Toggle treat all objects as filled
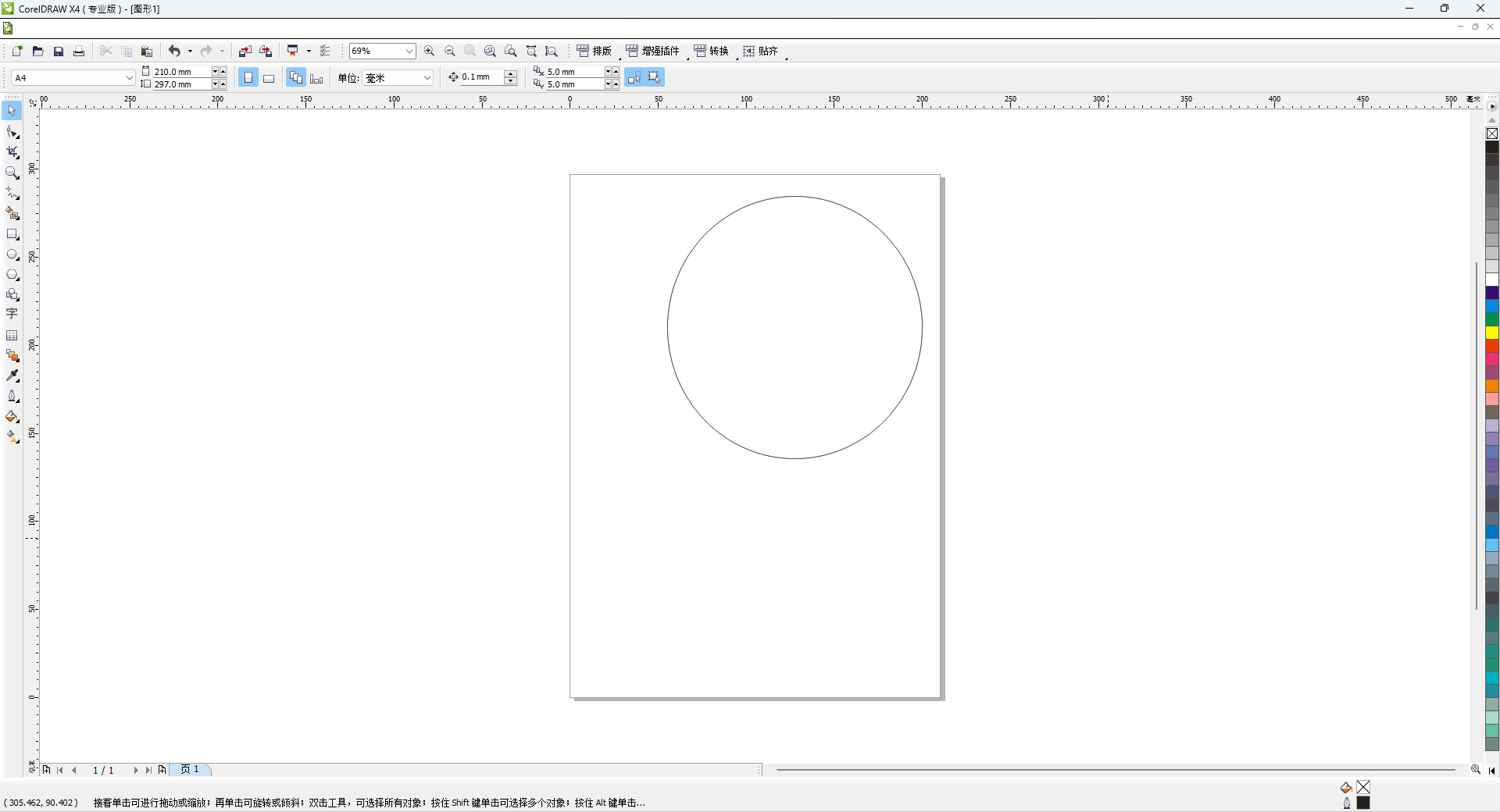1500x812 pixels. (x=654, y=77)
